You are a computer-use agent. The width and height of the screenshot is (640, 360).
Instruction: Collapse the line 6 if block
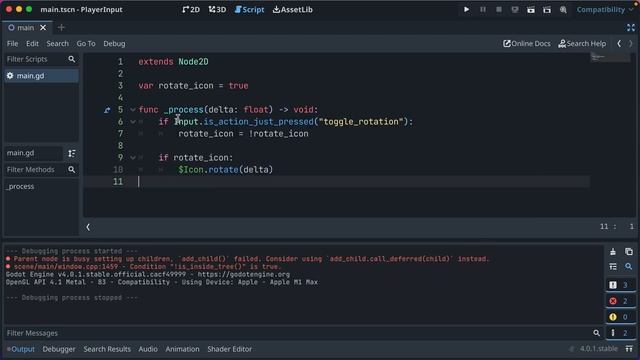(133, 122)
